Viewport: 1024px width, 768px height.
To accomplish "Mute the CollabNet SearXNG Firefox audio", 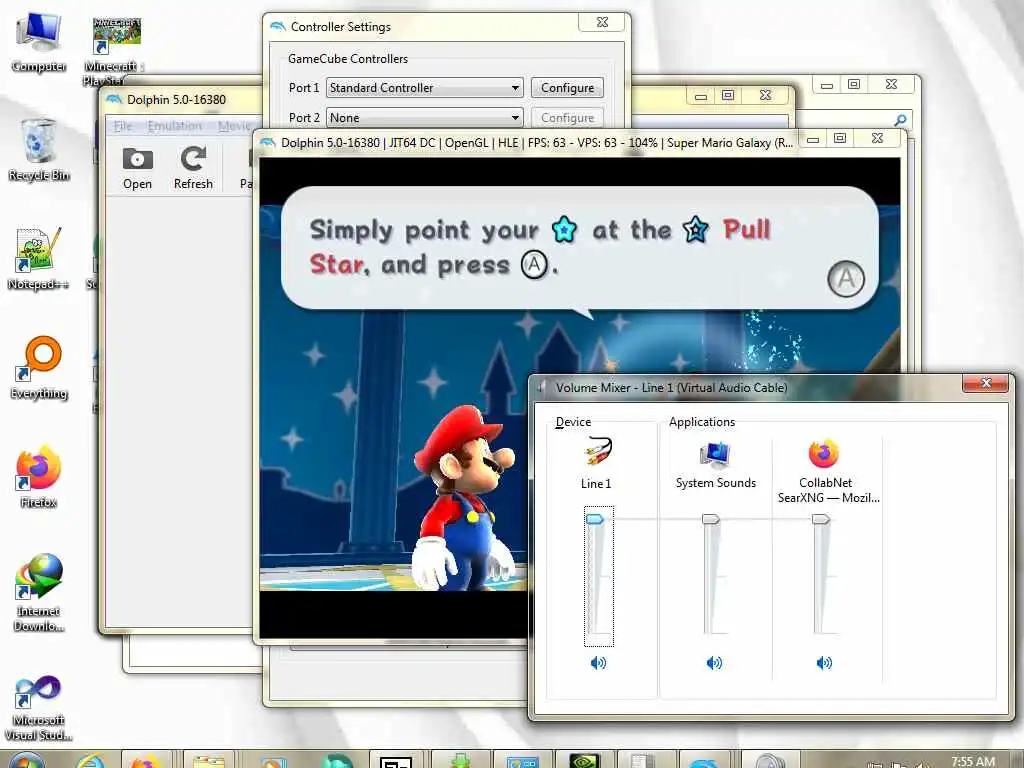I will point(824,663).
